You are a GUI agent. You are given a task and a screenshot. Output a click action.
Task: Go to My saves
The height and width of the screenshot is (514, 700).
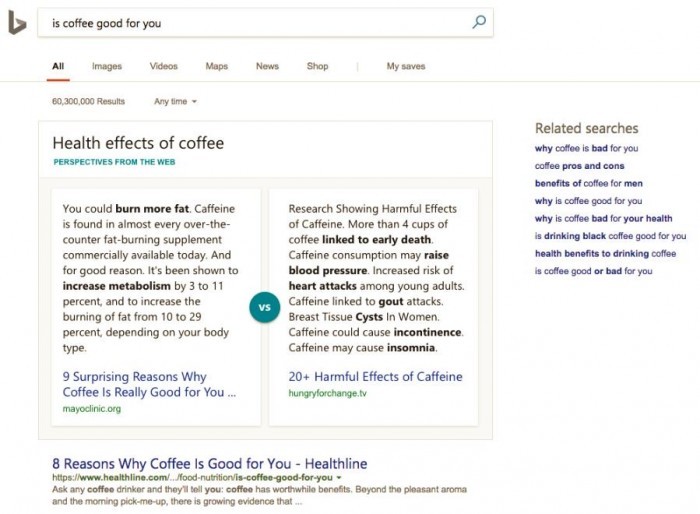pyautogui.click(x=405, y=66)
